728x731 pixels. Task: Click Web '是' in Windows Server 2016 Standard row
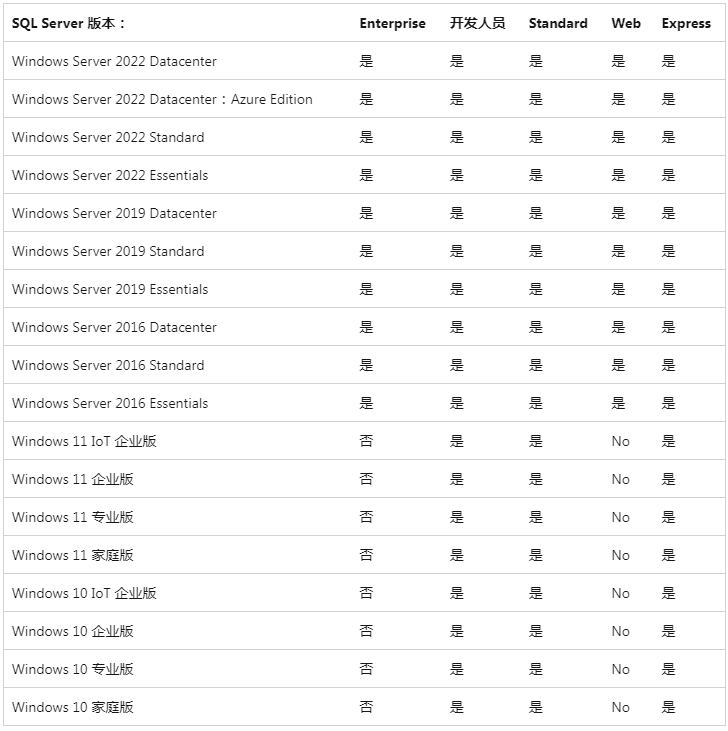pyautogui.click(x=618, y=365)
